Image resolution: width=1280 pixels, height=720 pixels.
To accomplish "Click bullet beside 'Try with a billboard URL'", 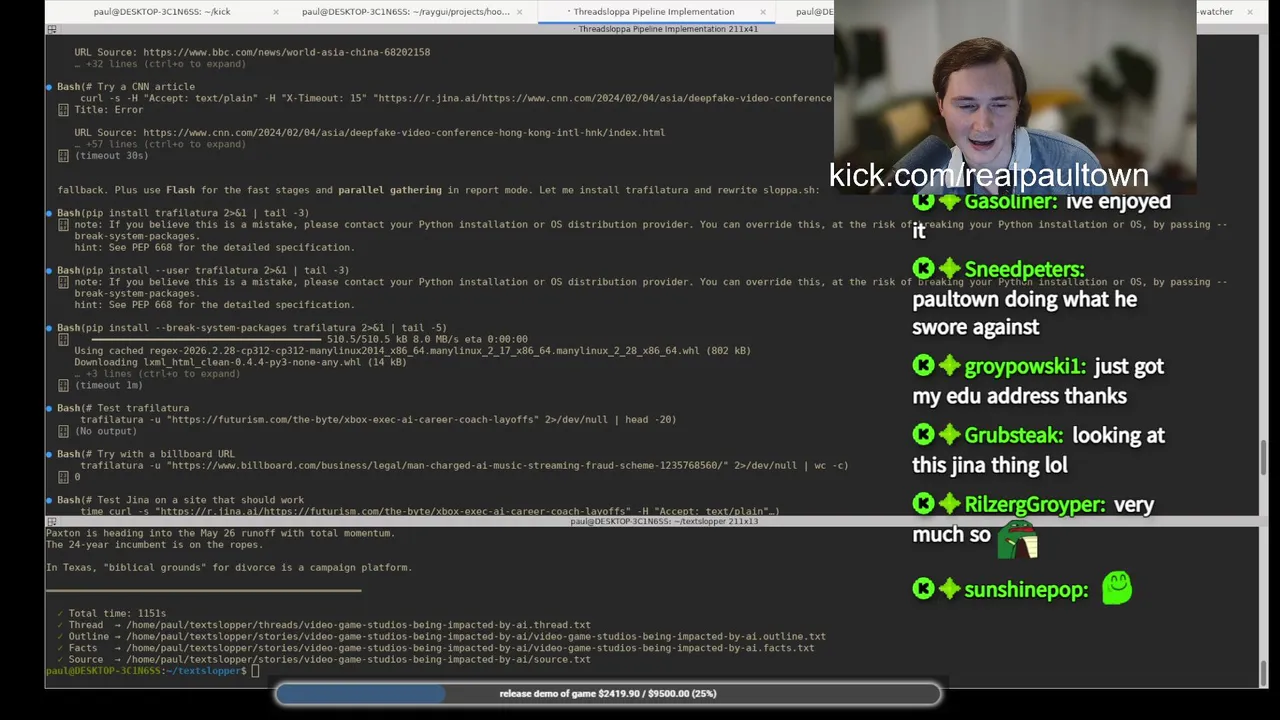I will point(49,454).
